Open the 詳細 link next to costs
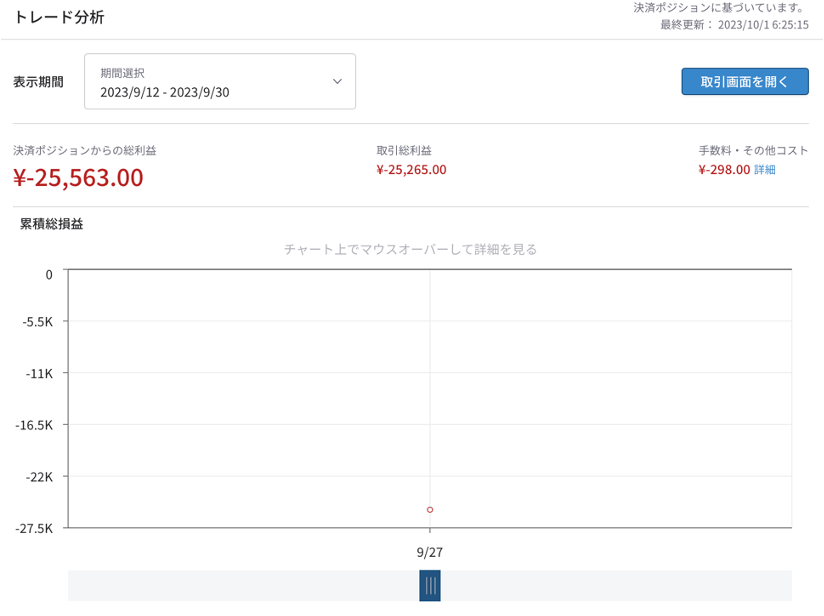The height and width of the screenshot is (616, 824). pos(765,170)
